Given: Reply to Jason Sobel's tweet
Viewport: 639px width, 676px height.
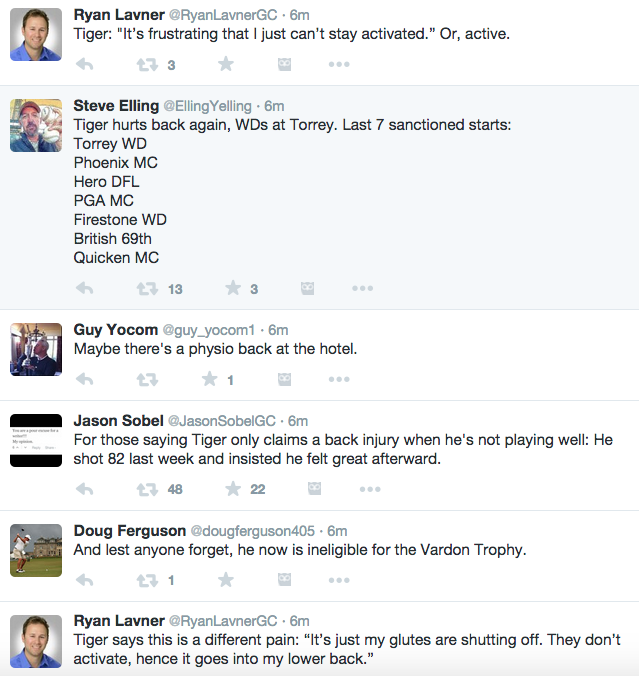Looking at the screenshot, I should pyautogui.click(x=85, y=489).
